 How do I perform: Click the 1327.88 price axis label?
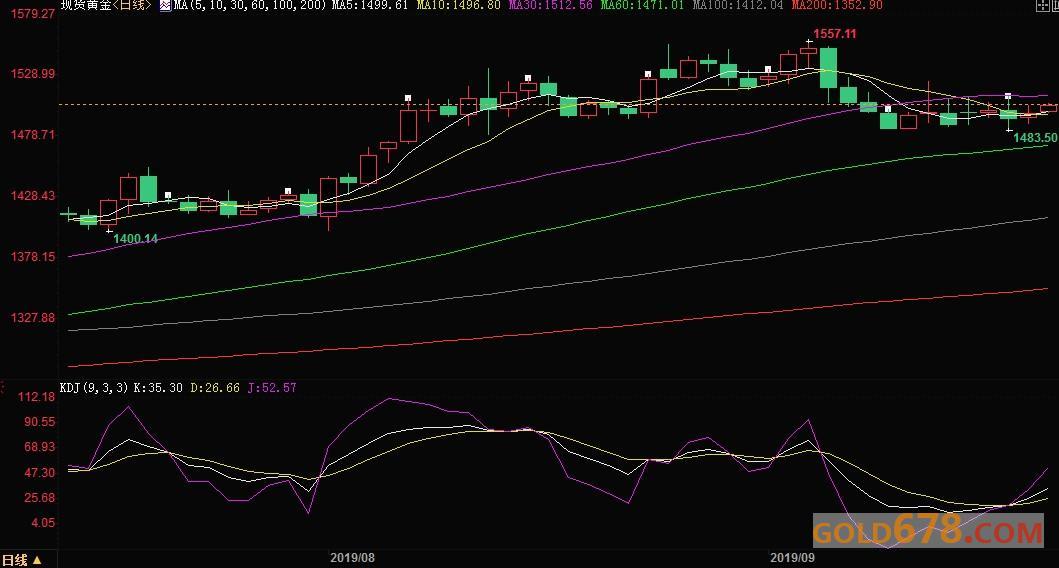[33, 317]
